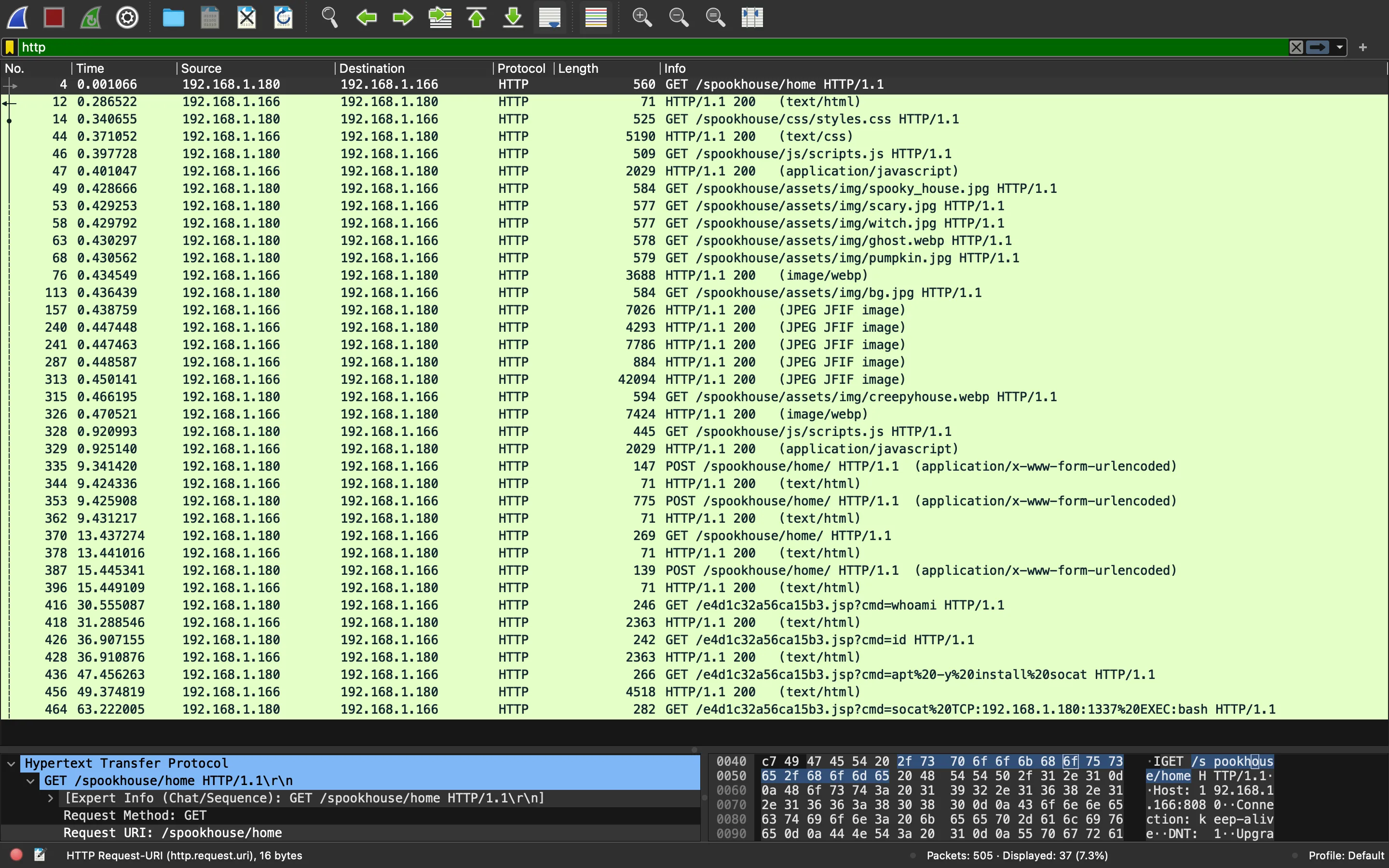The width and height of the screenshot is (1389, 868).
Task: Click the display filter bookmark icon
Action: click(x=10, y=47)
